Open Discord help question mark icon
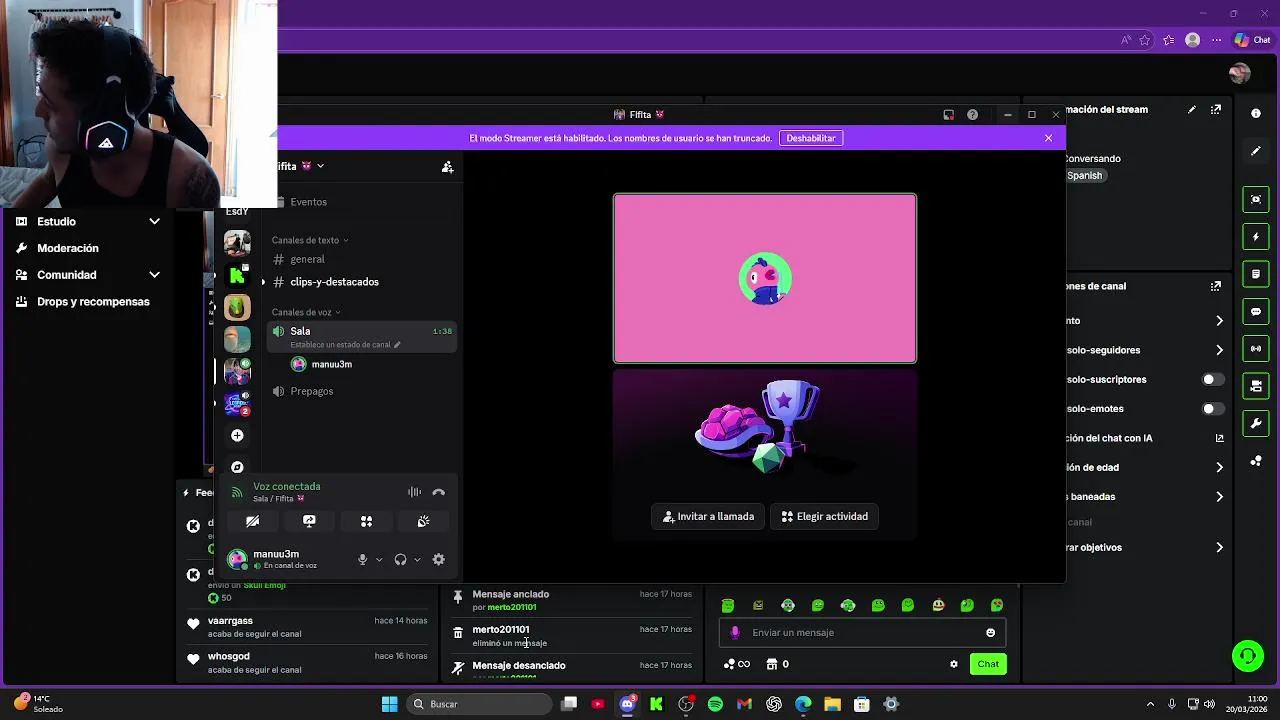This screenshot has width=1280, height=720. pos(972,115)
